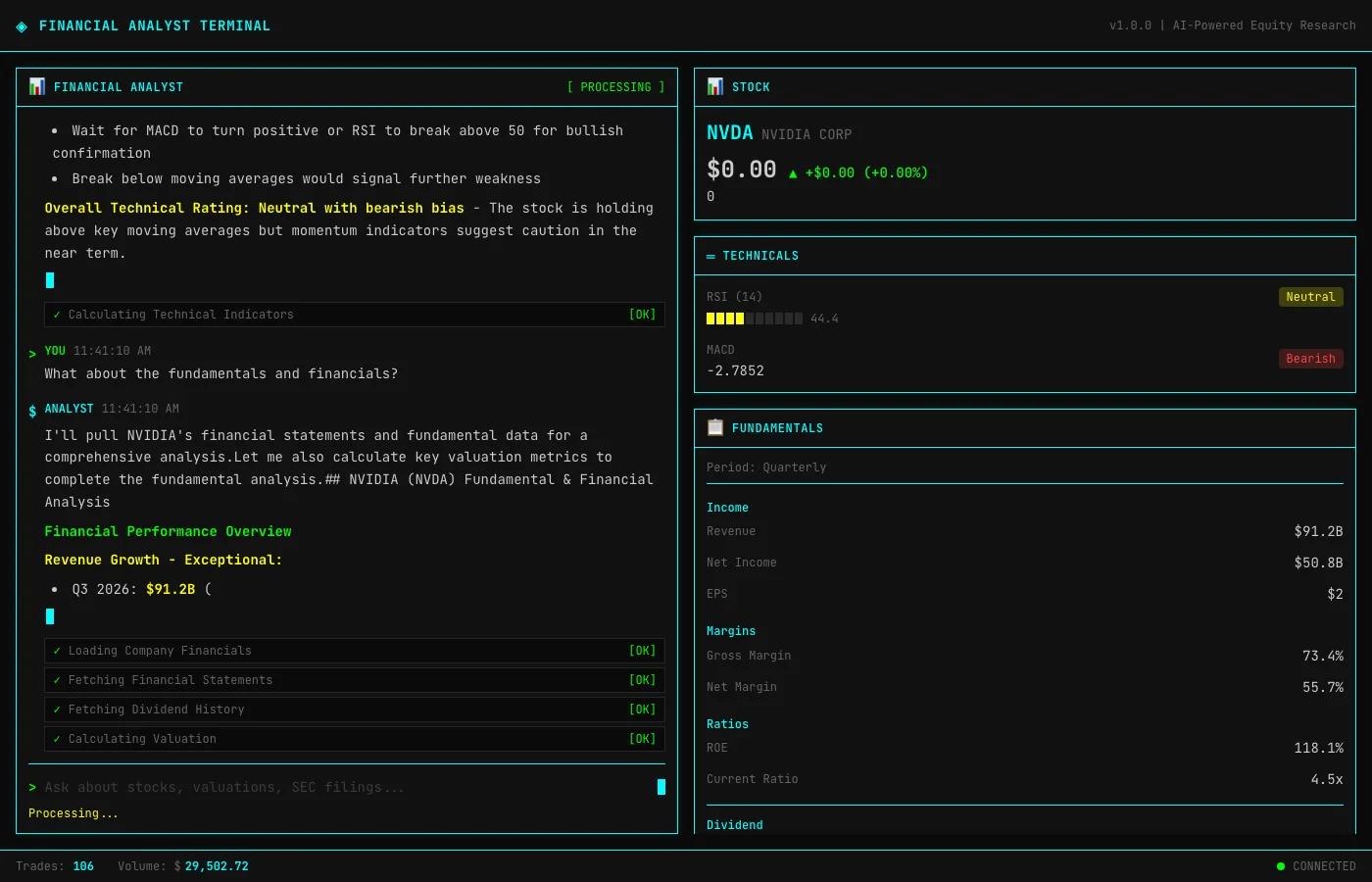Image resolution: width=1372 pixels, height=882 pixels.
Task: Click the Bearish MACD badge
Action: click(1310, 359)
